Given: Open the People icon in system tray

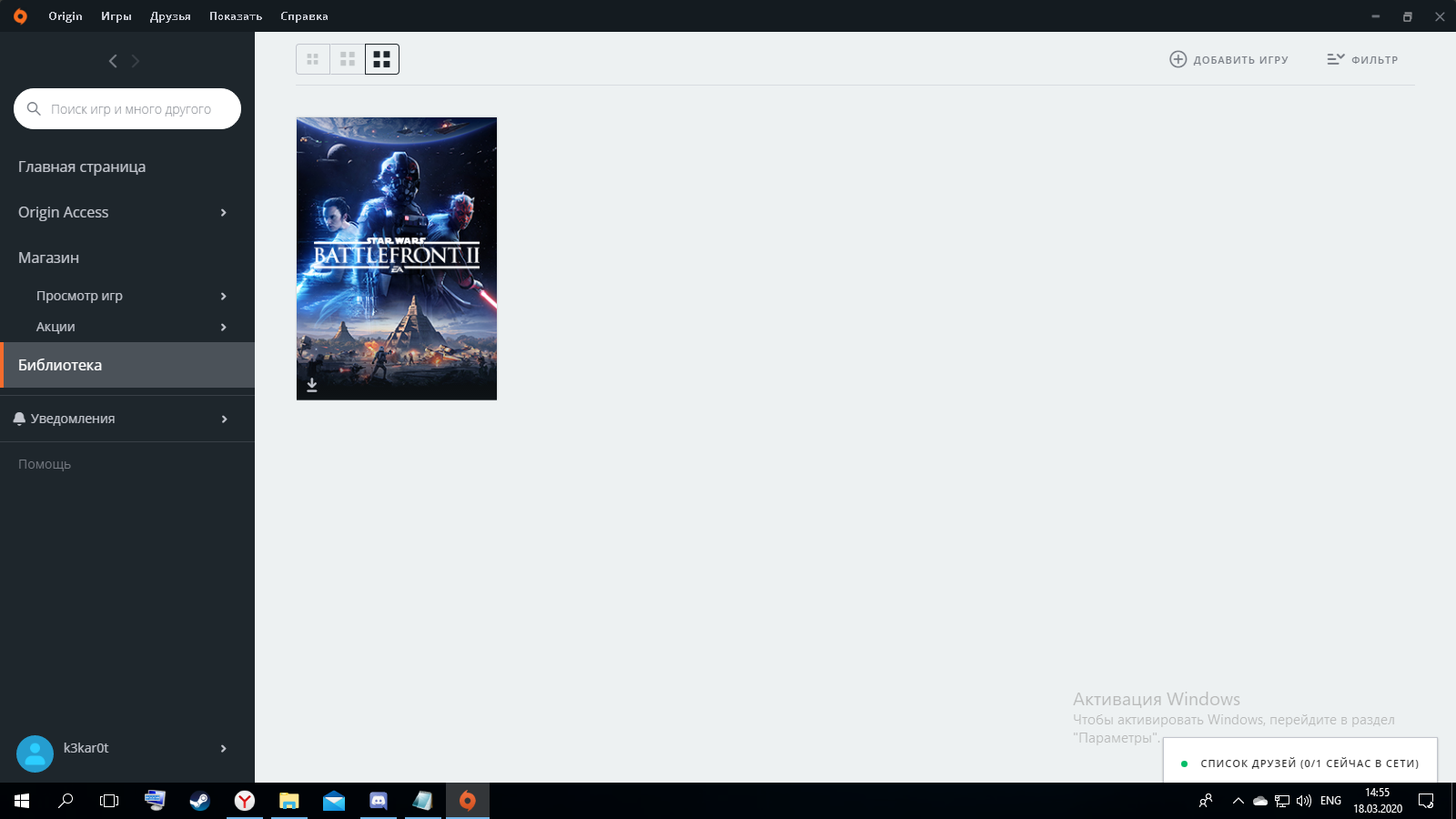Looking at the screenshot, I should click(x=1206, y=801).
